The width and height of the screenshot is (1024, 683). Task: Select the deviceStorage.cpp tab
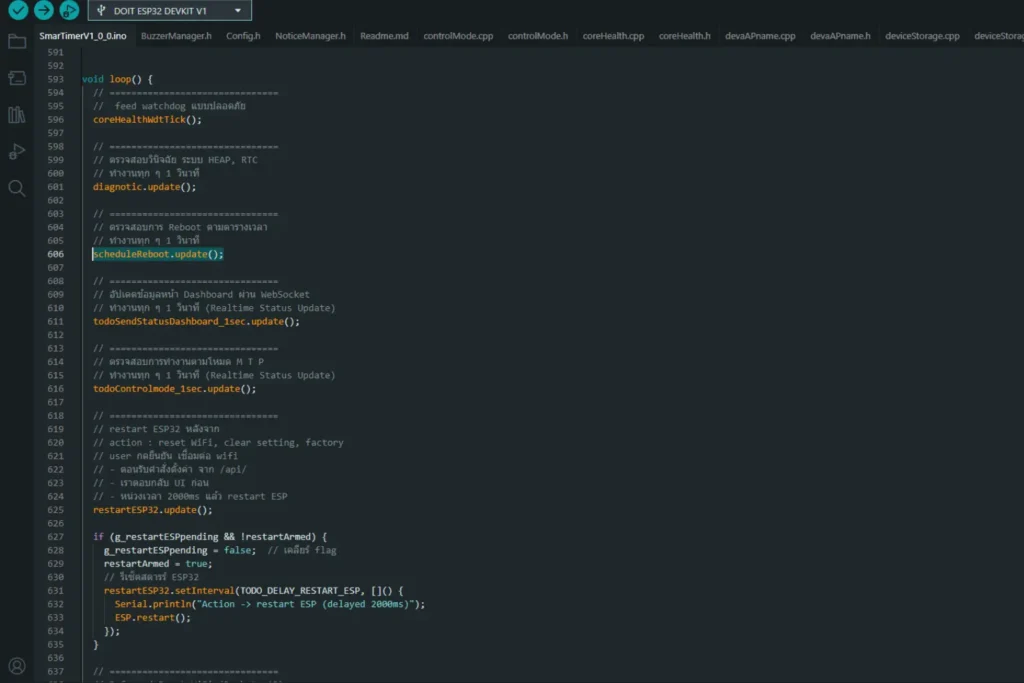pos(922,36)
